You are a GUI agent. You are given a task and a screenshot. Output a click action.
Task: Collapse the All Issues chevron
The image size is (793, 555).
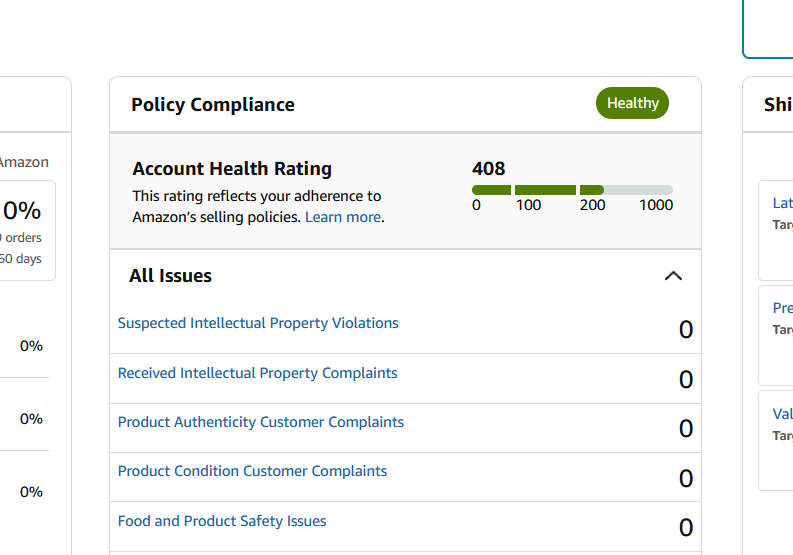(673, 276)
